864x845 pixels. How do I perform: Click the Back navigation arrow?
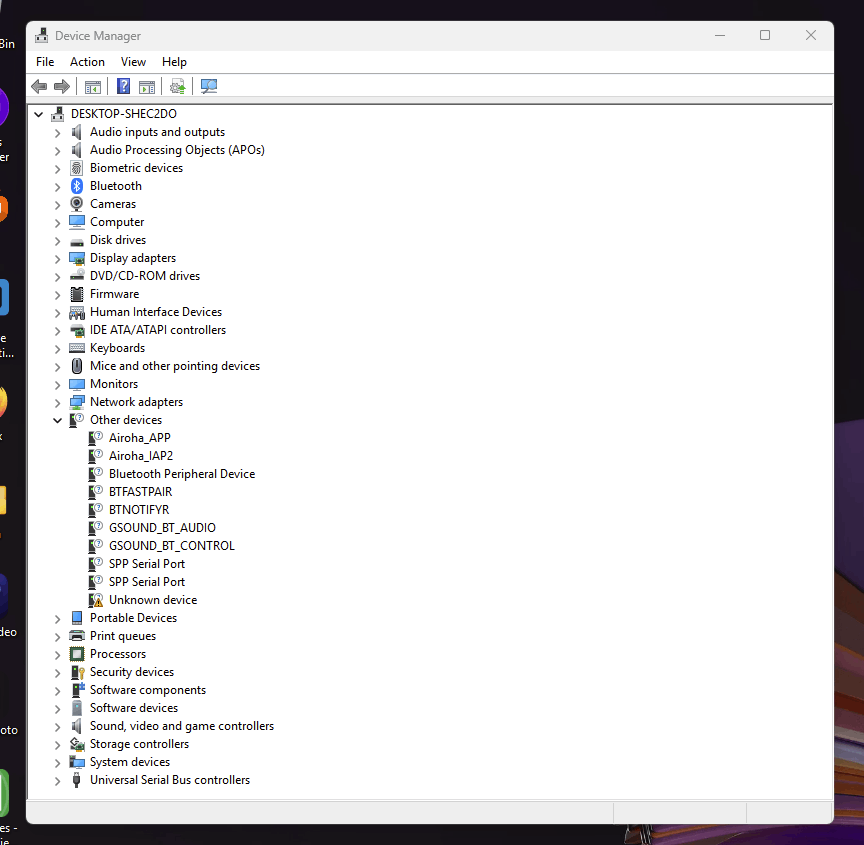tap(38, 86)
